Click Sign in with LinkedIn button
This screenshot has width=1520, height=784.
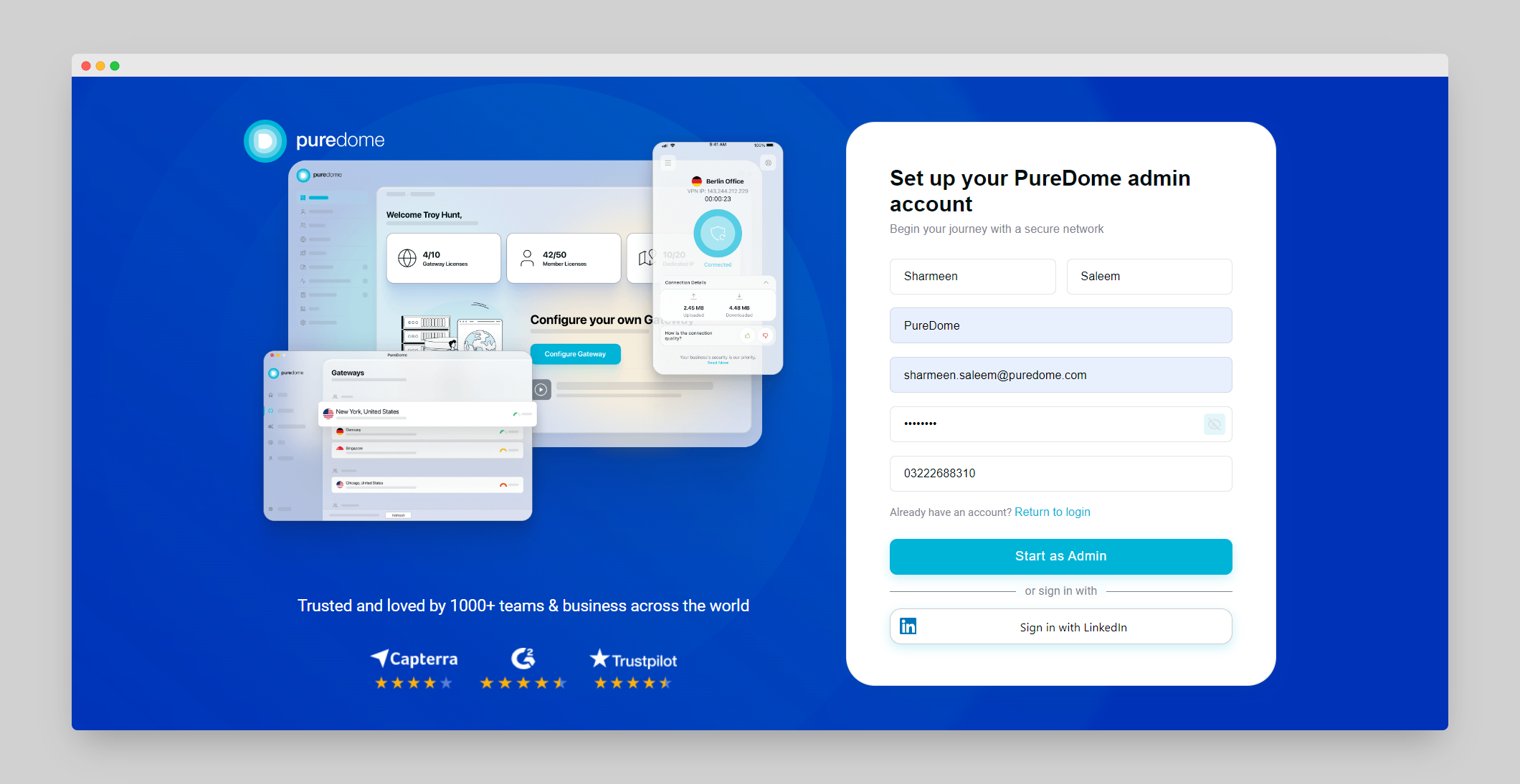(x=1060, y=626)
